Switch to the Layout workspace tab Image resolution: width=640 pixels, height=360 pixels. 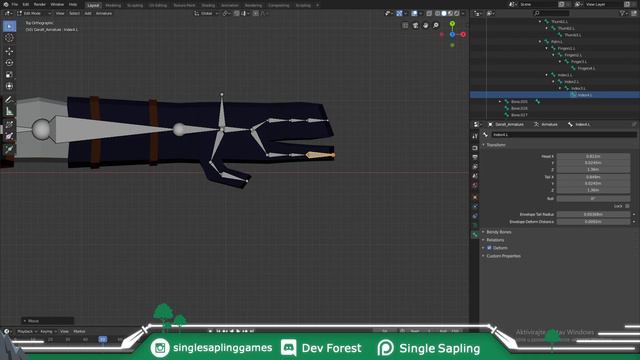(x=93, y=5)
